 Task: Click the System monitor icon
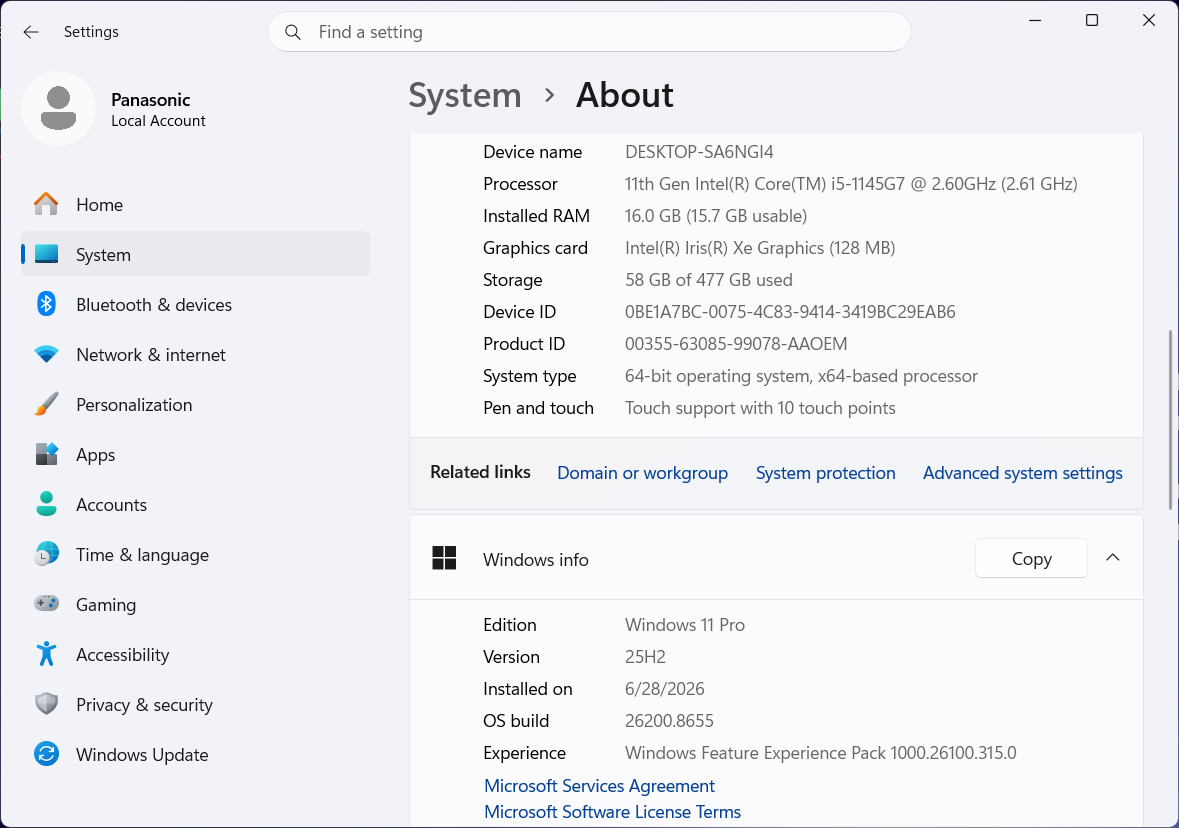click(46, 254)
